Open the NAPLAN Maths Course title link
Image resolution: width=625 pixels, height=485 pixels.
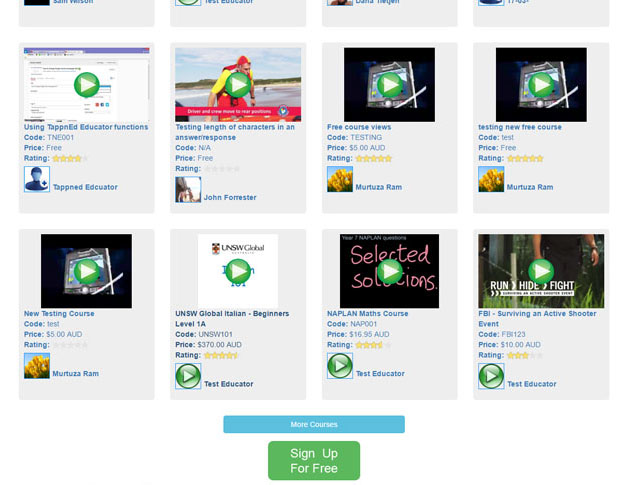coord(368,314)
